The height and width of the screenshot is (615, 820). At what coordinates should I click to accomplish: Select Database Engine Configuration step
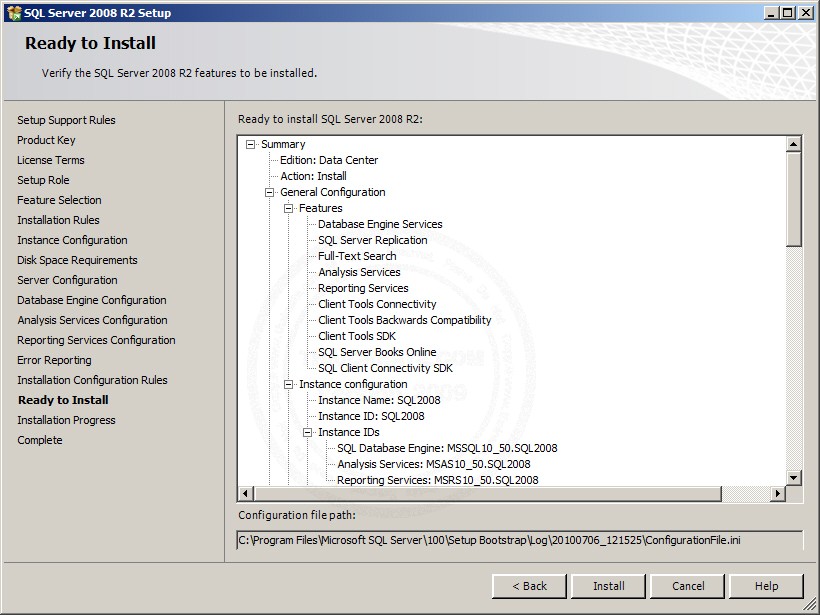tap(92, 300)
